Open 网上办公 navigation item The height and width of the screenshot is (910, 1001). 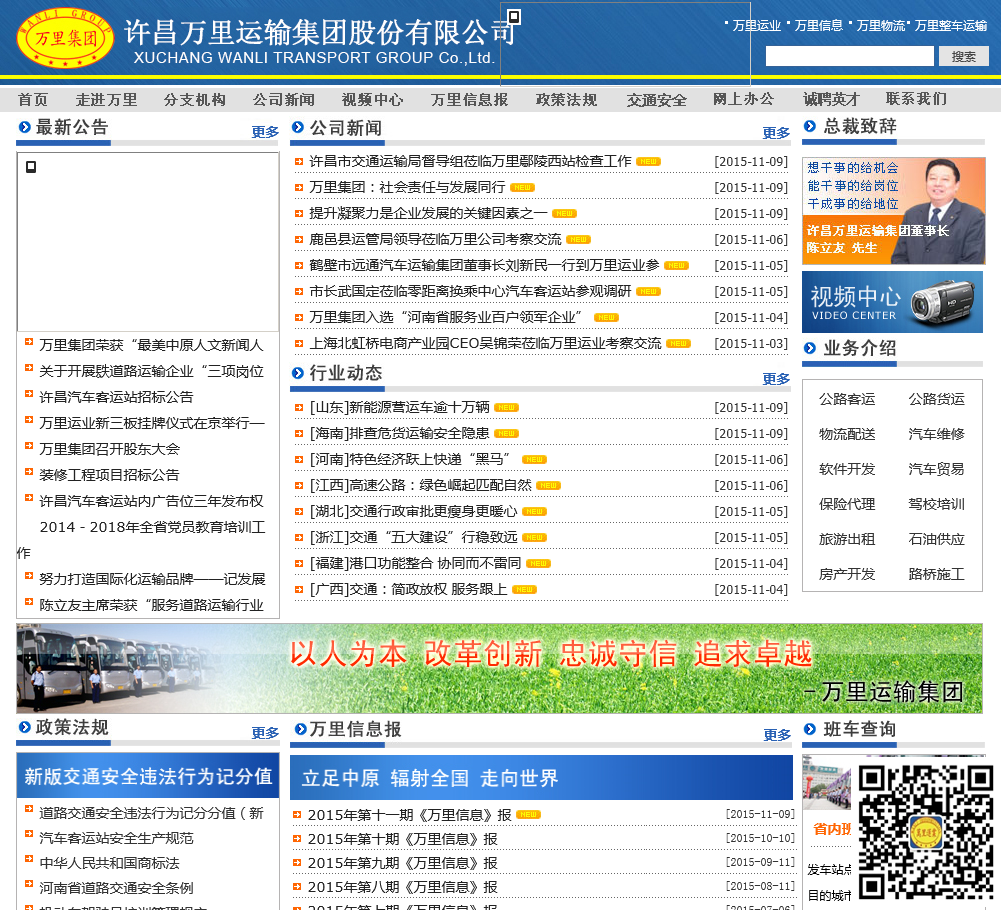pos(744,100)
